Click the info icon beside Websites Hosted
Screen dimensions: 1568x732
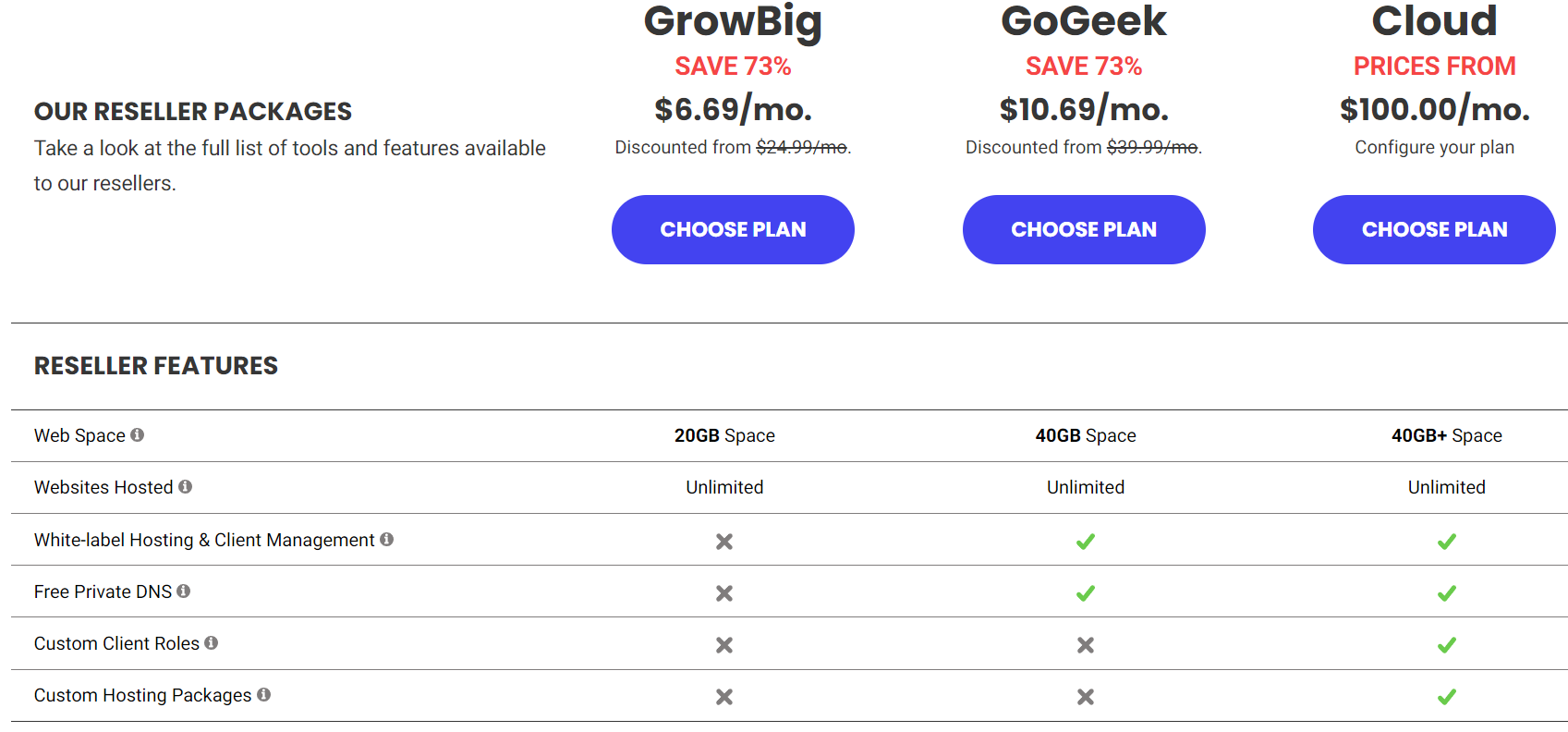pos(185,486)
